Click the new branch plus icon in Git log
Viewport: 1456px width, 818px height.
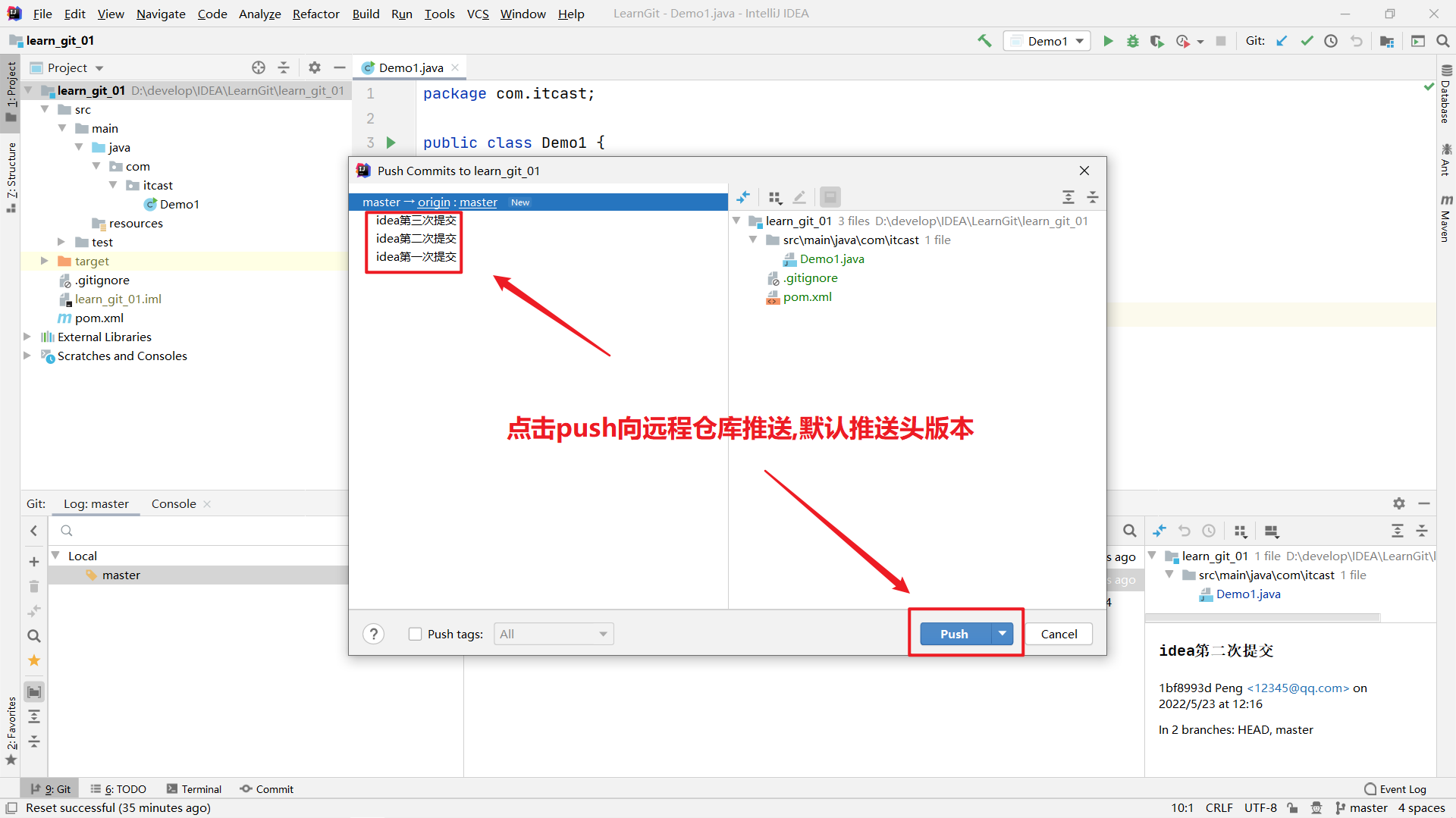point(34,562)
